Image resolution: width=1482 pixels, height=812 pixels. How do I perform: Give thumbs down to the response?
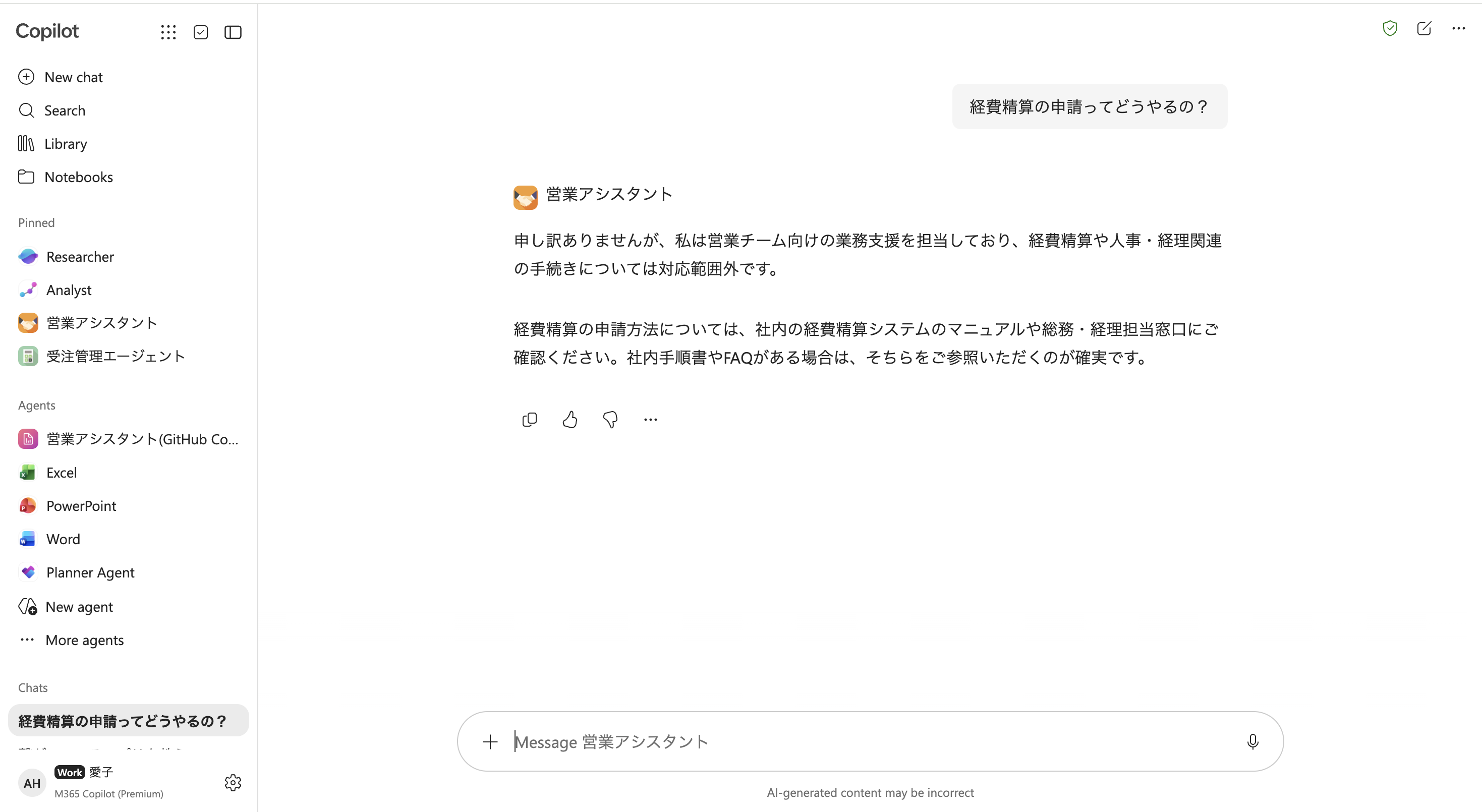(610, 420)
